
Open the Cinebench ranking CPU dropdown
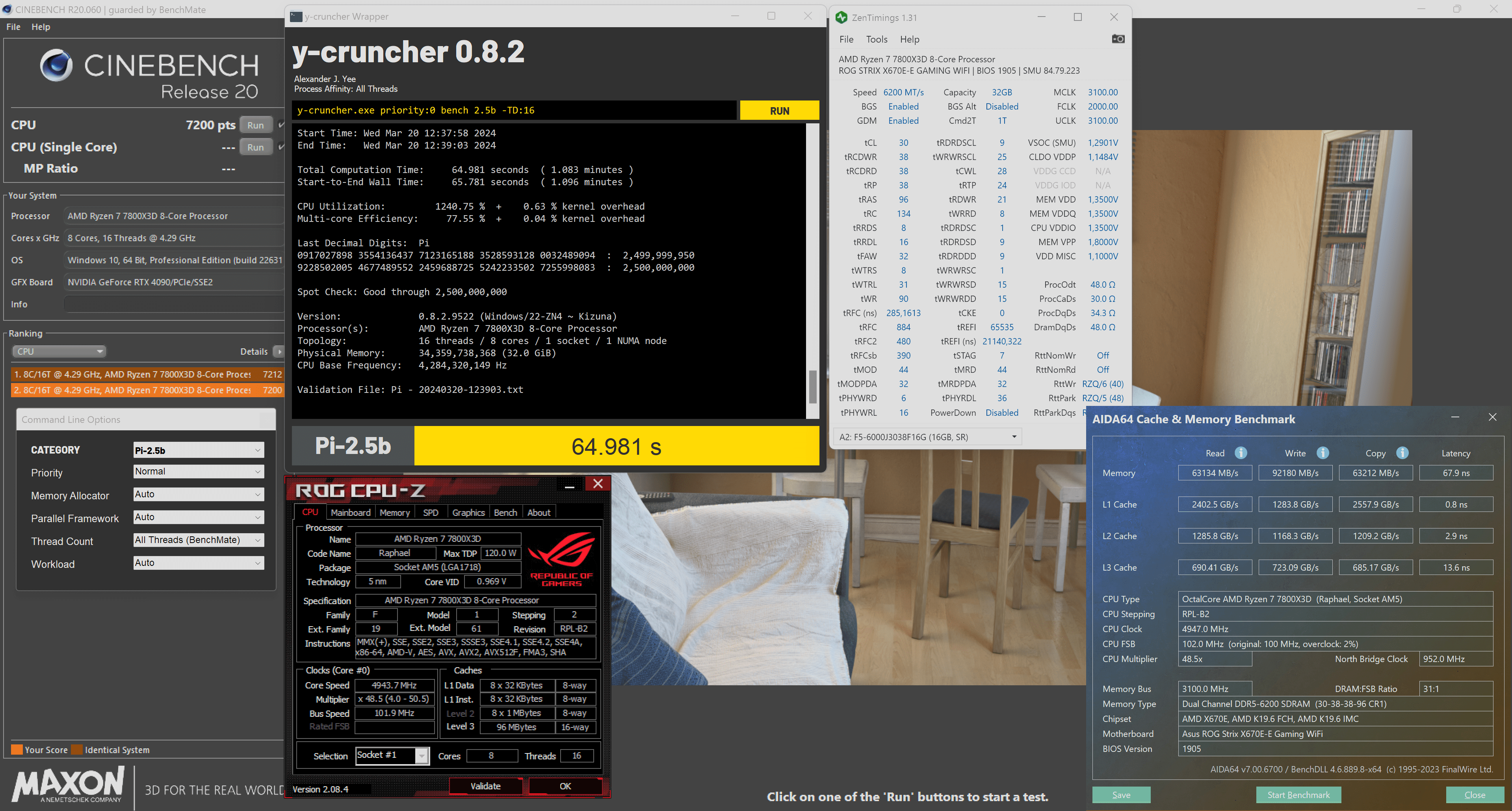tap(59, 352)
